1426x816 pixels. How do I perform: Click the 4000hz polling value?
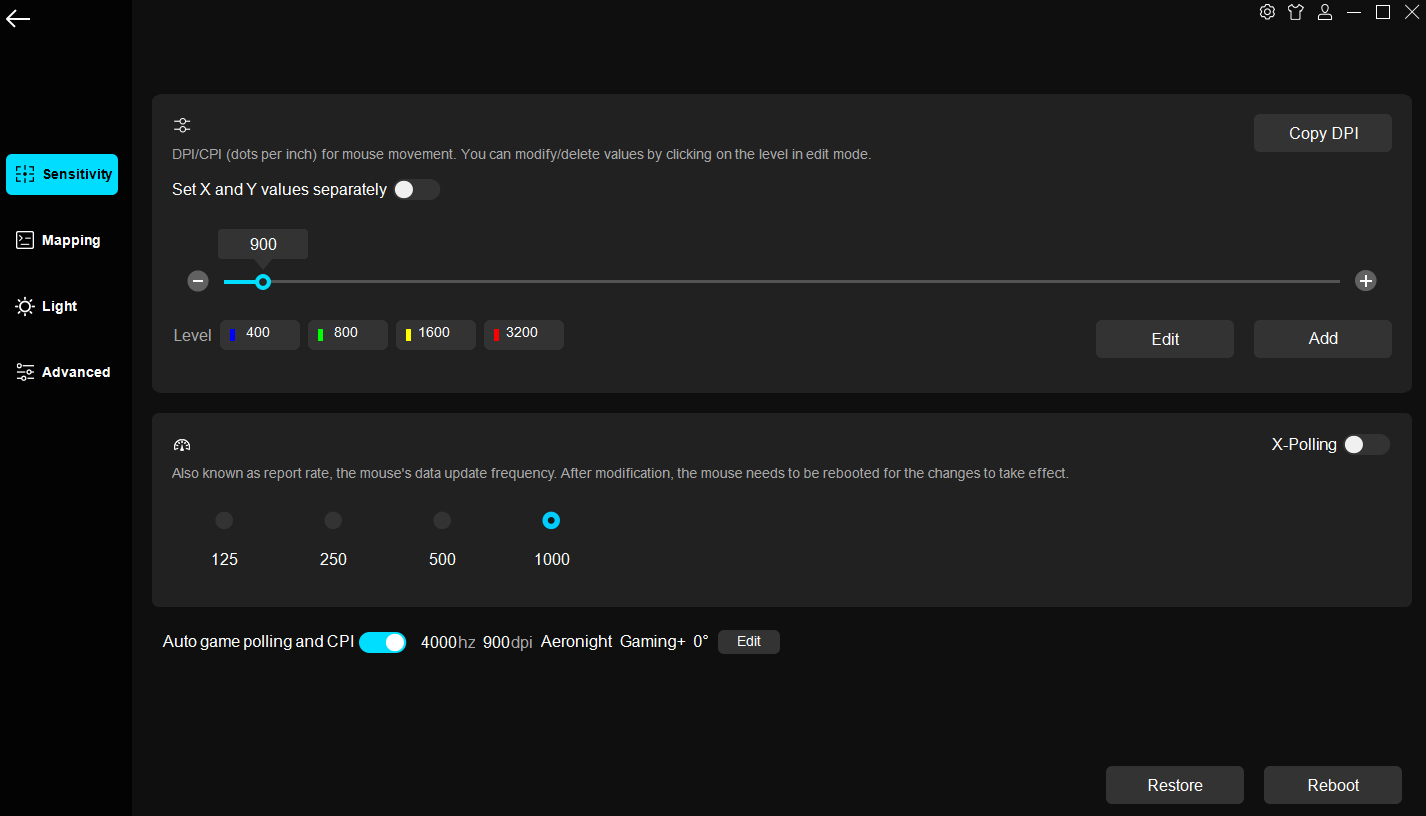pos(448,642)
